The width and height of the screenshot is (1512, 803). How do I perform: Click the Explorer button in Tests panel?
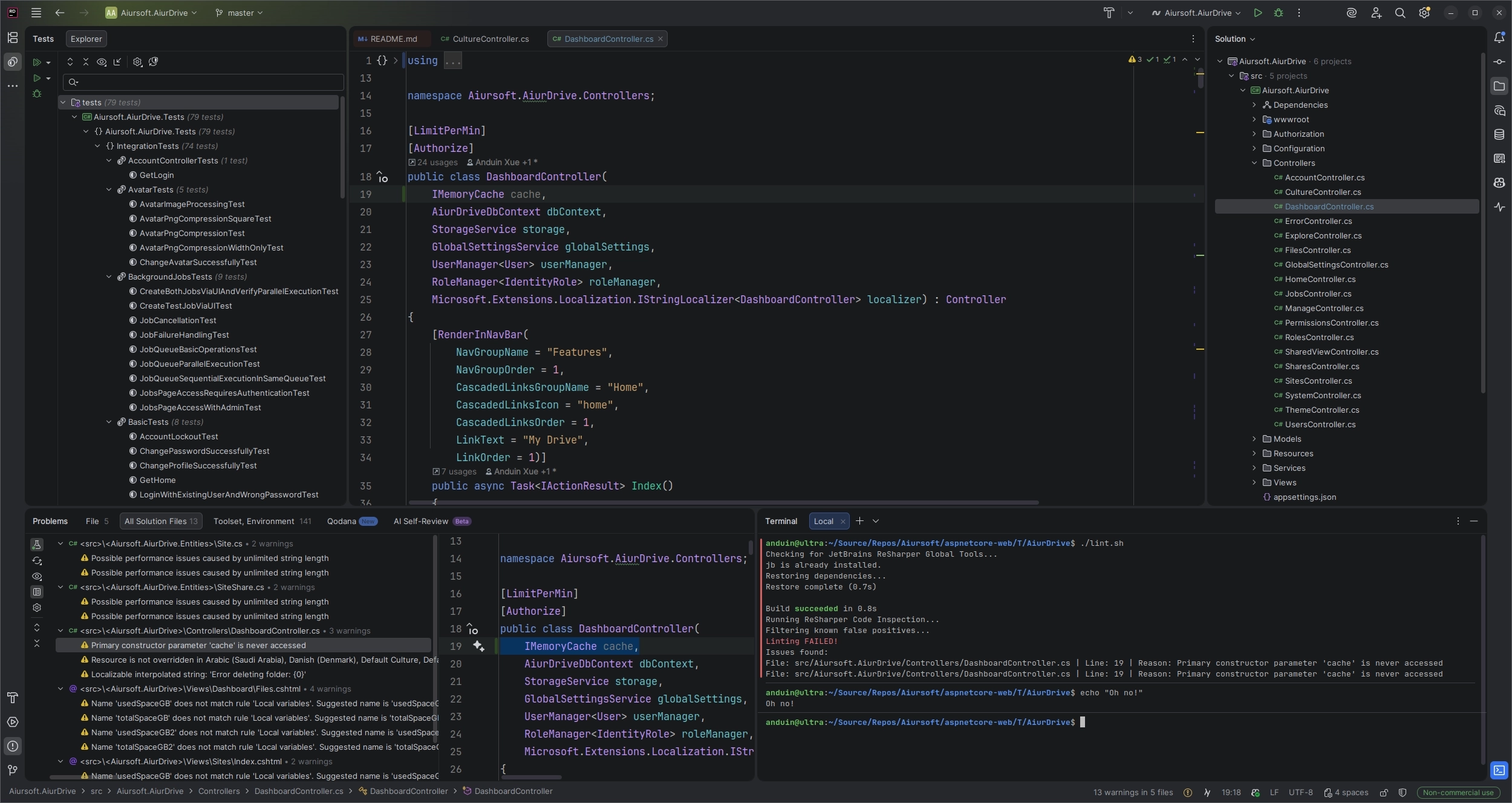pos(86,39)
